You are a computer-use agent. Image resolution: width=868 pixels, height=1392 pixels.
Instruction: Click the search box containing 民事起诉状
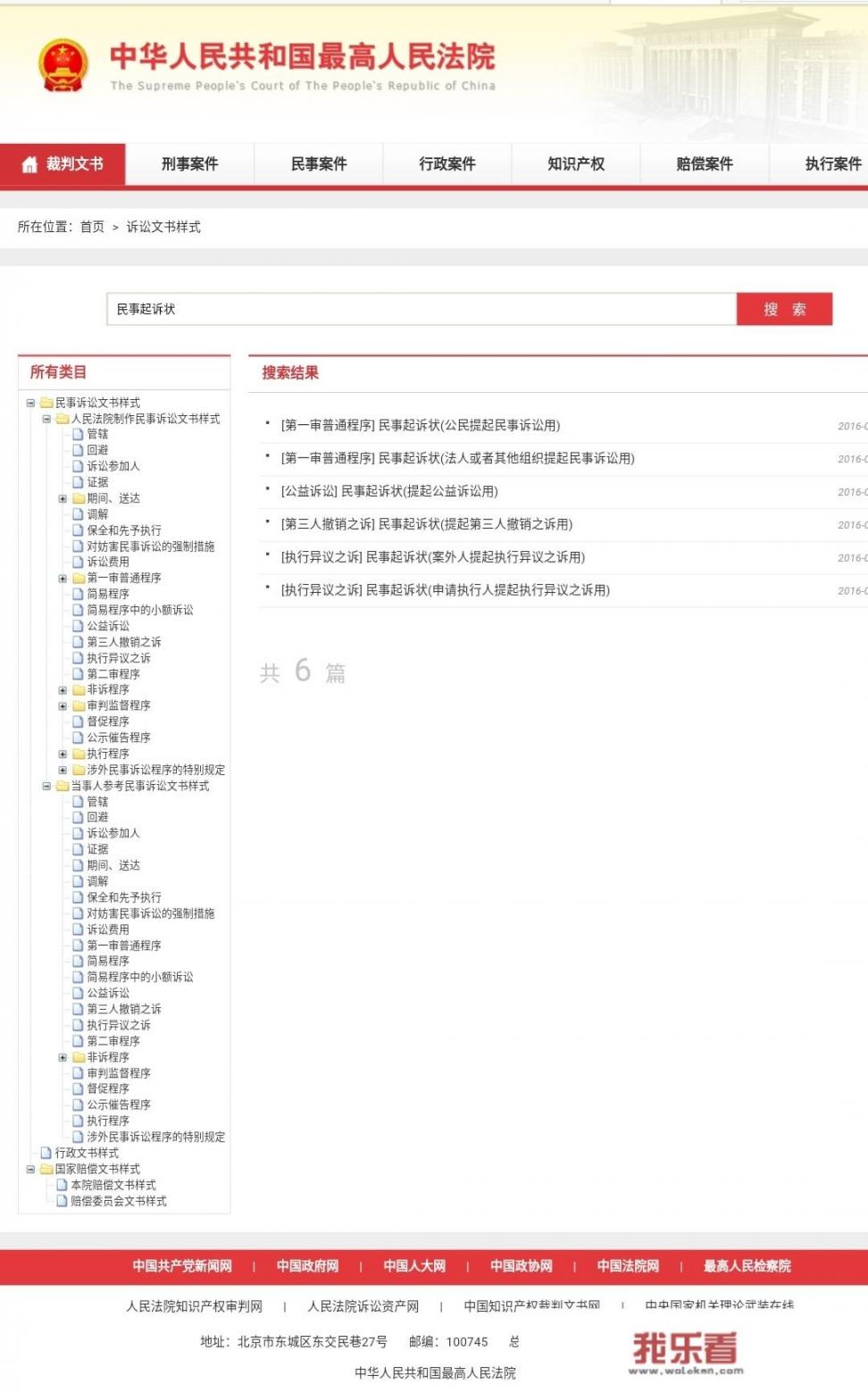421,309
